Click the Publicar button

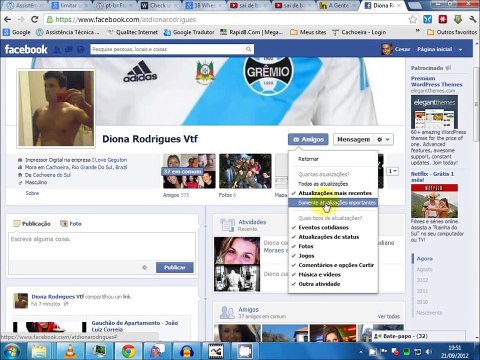coord(175,267)
